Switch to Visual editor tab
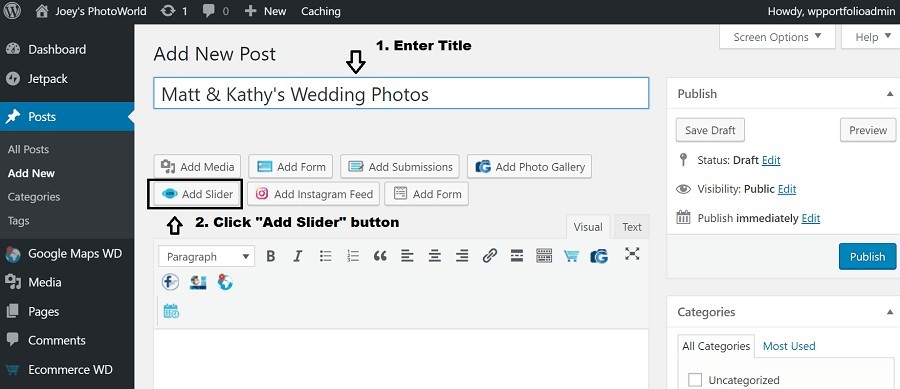 [x=588, y=227]
